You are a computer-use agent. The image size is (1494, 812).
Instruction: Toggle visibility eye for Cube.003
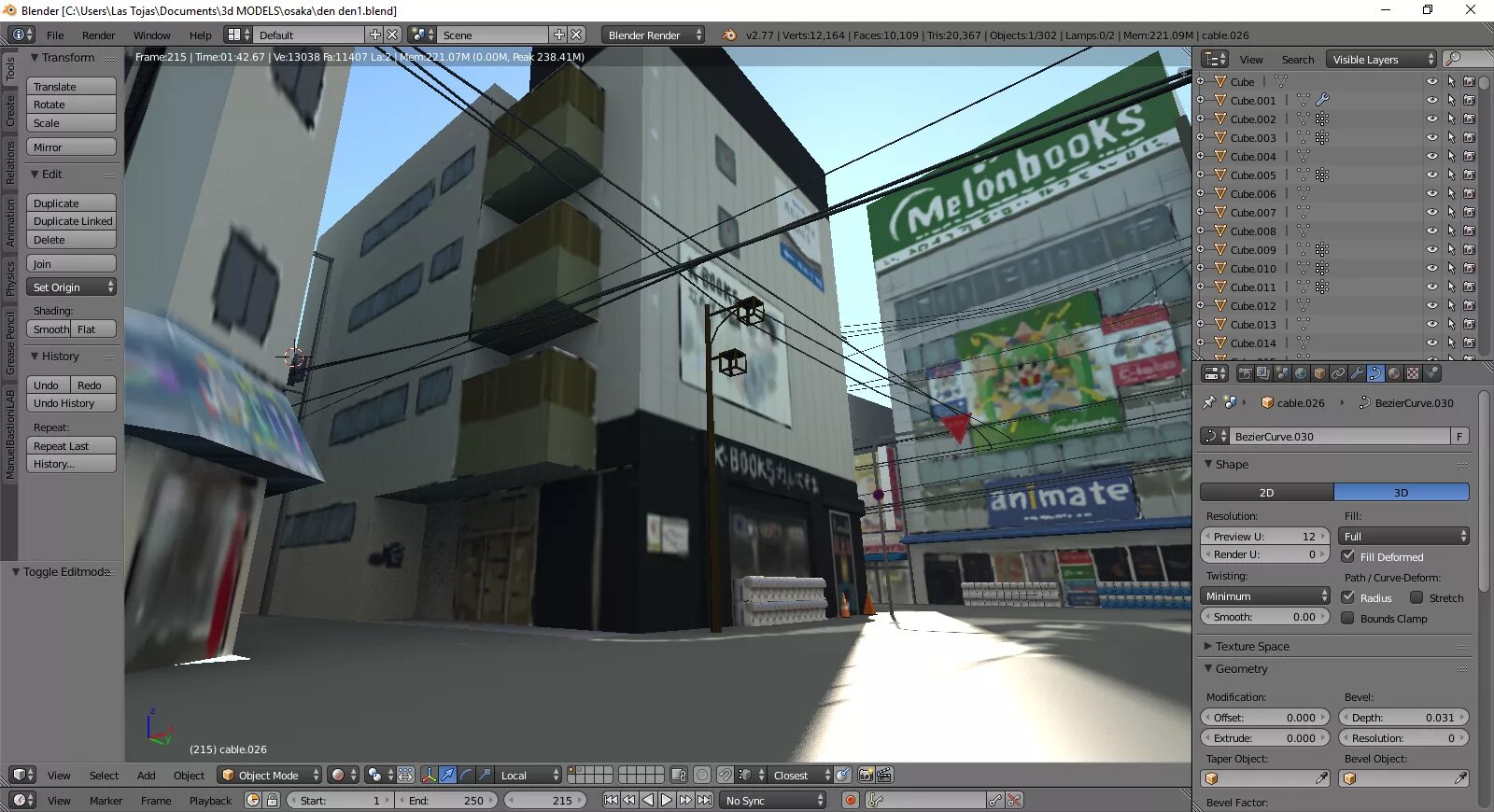(1431, 137)
